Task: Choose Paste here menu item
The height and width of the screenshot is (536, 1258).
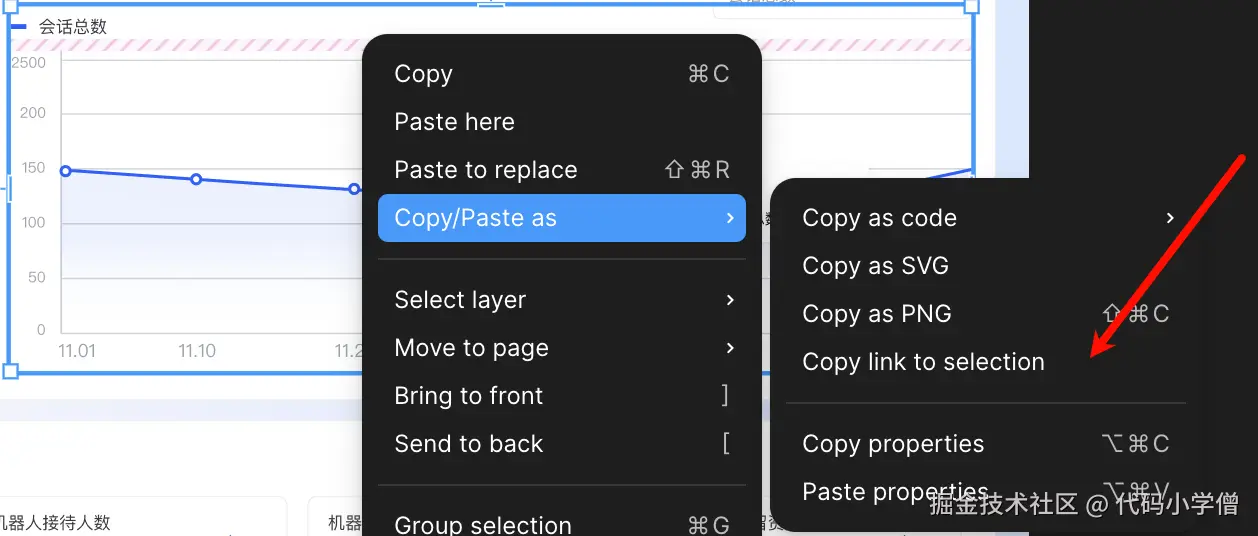Action: 454,122
